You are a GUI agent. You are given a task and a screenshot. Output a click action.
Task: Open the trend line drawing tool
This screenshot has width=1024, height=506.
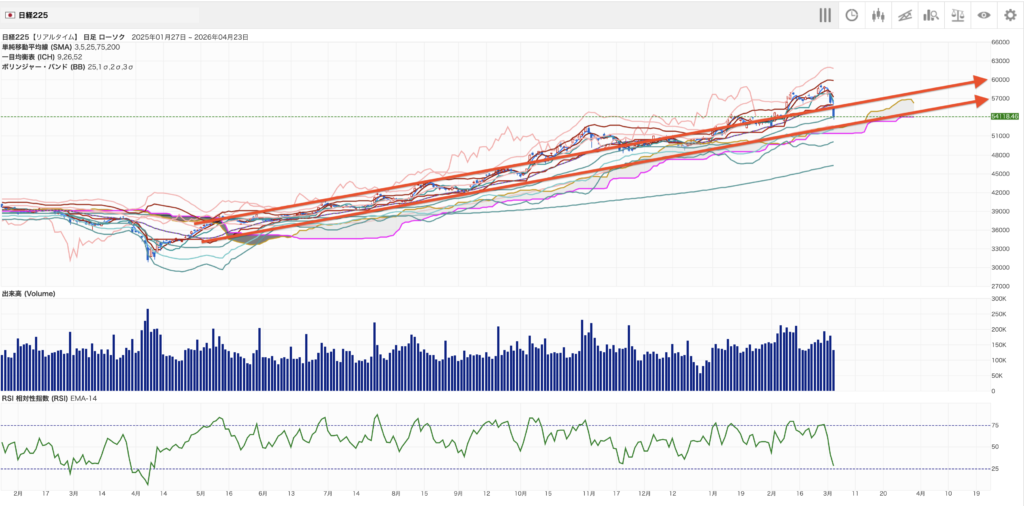pos(904,15)
